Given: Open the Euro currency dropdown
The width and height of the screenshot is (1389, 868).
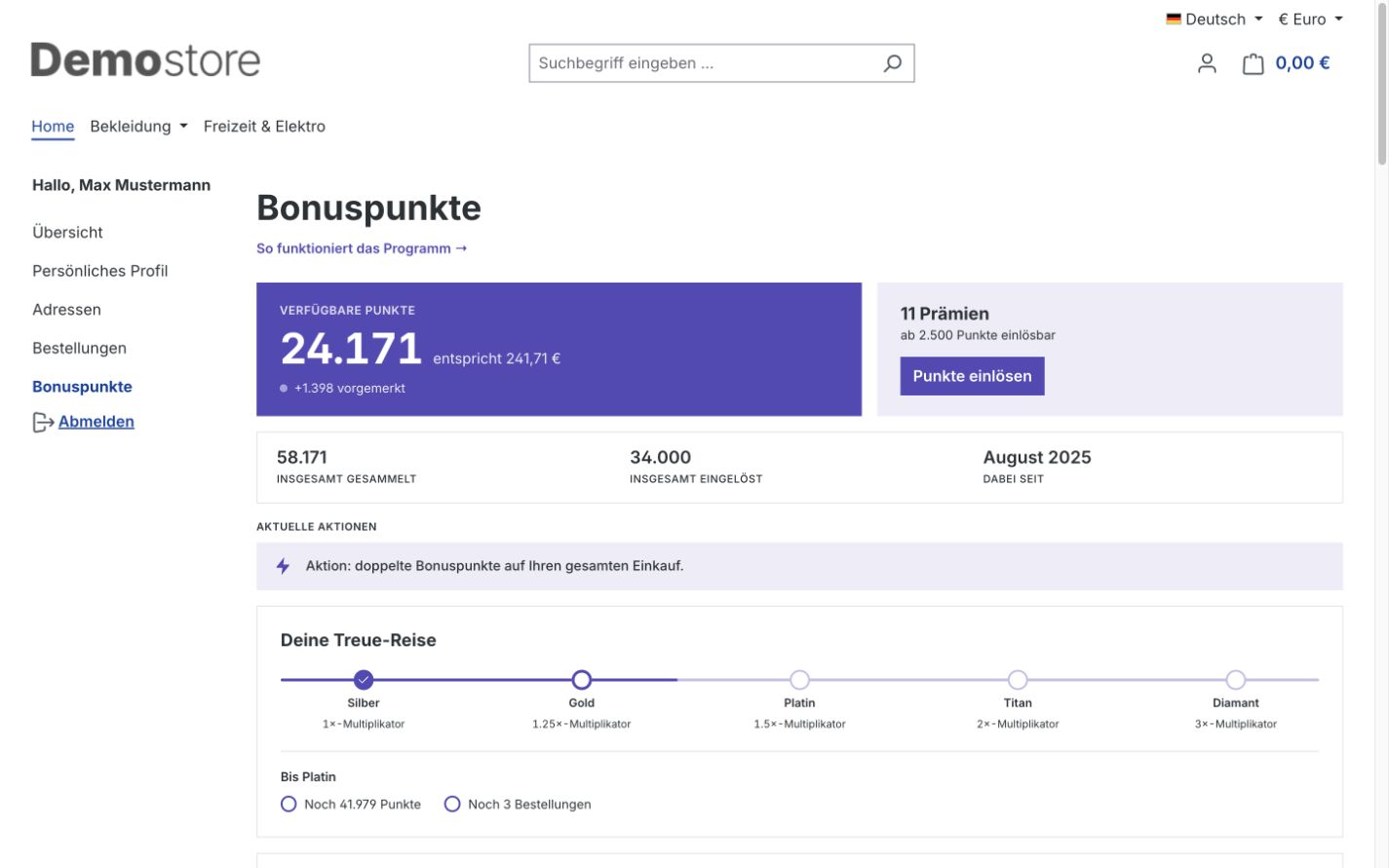Looking at the screenshot, I should click(x=1310, y=19).
